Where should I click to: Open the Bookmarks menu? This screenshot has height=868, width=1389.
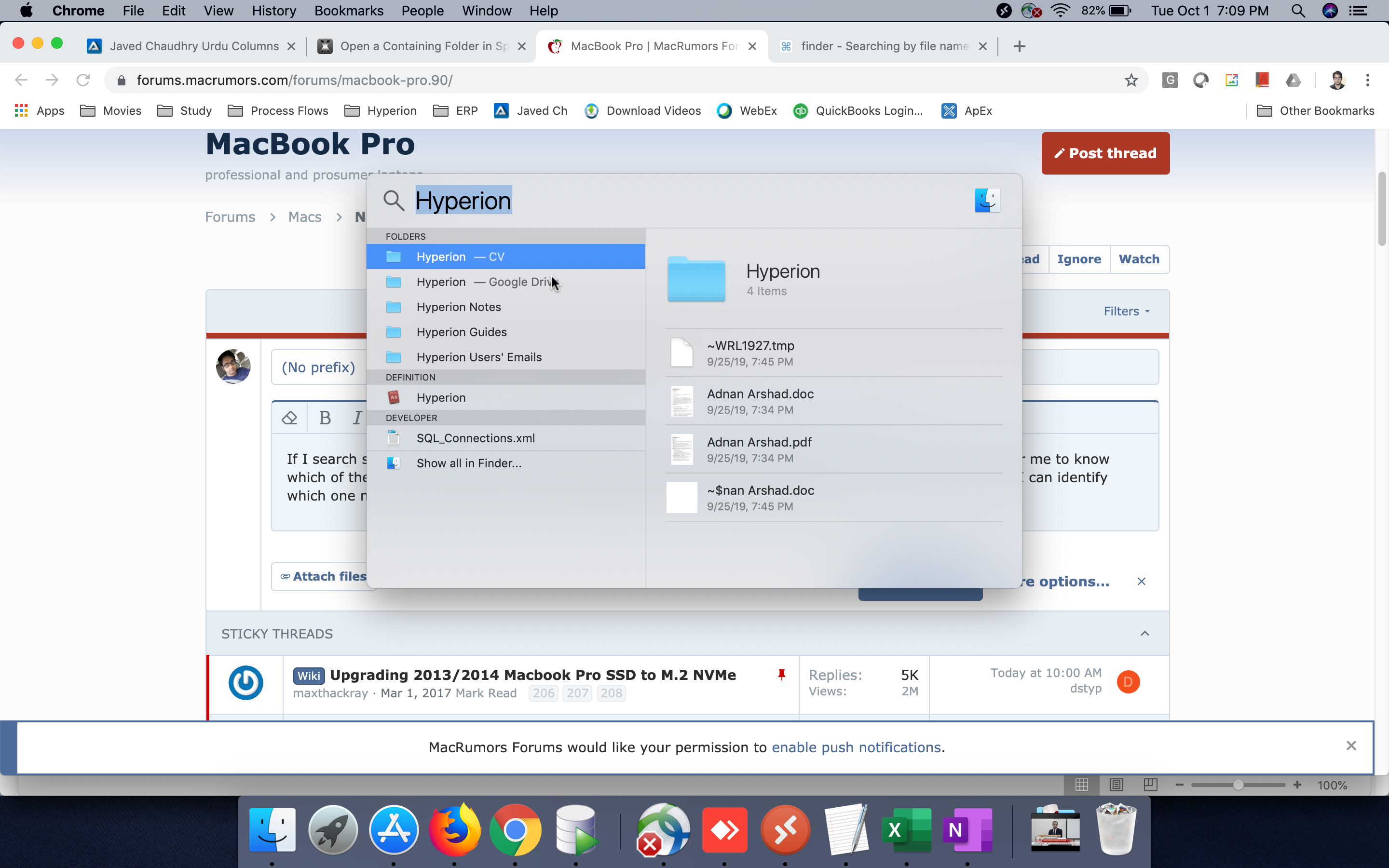[x=348, y=11]
